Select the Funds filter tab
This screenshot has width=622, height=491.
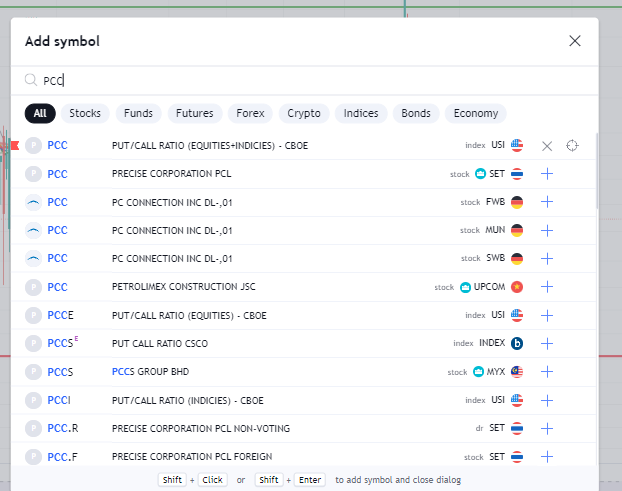click(138, 113)
